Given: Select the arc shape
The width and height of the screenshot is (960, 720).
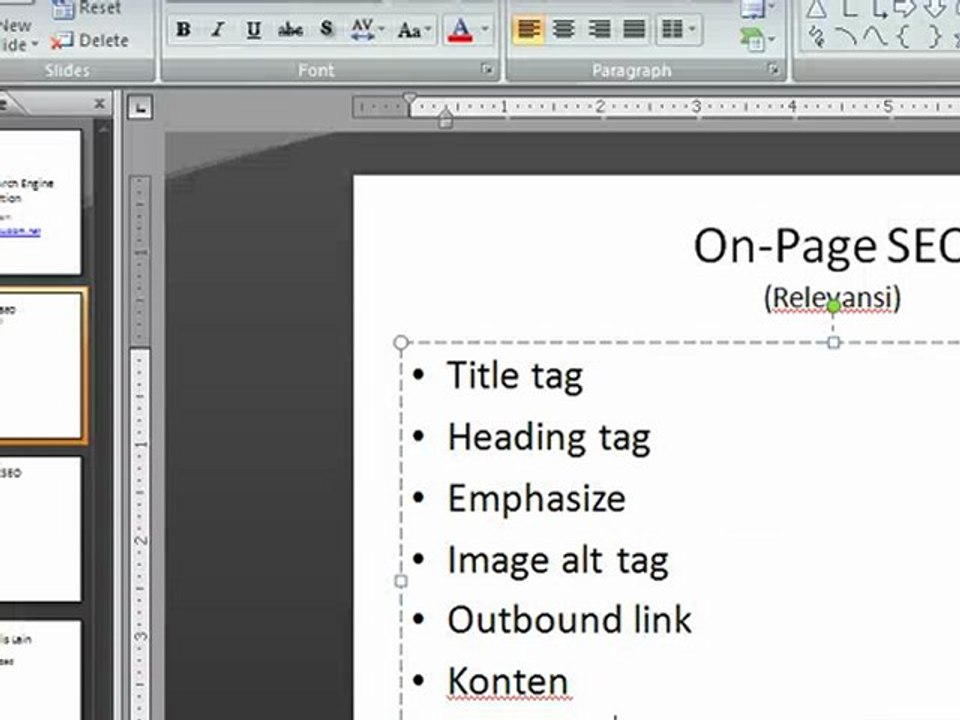Looking at the screenshot, I should point(846,37).
